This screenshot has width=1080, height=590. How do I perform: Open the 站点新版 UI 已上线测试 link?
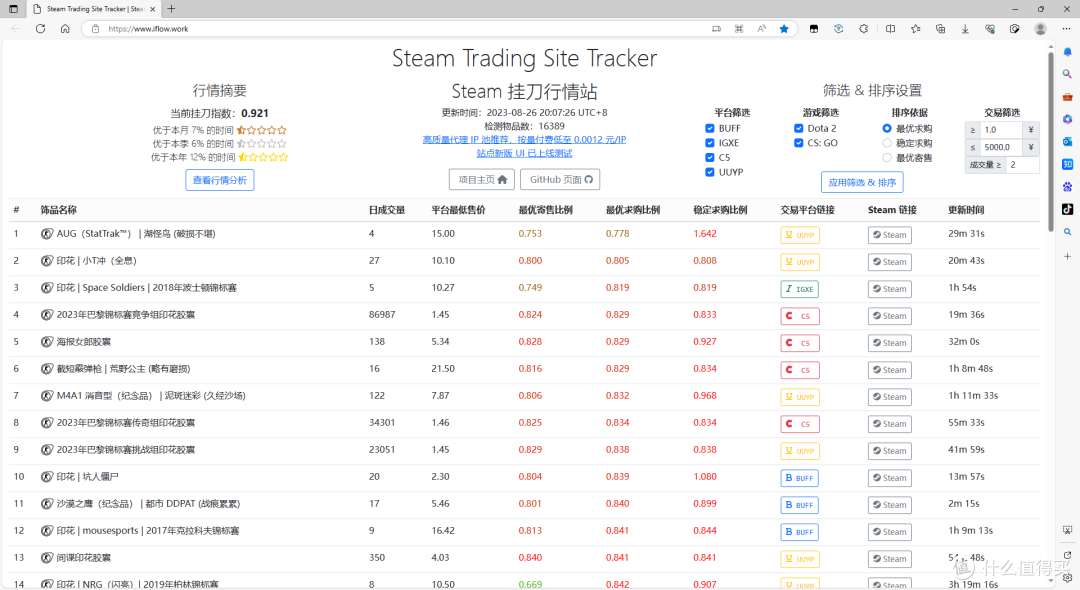(524, 154)
